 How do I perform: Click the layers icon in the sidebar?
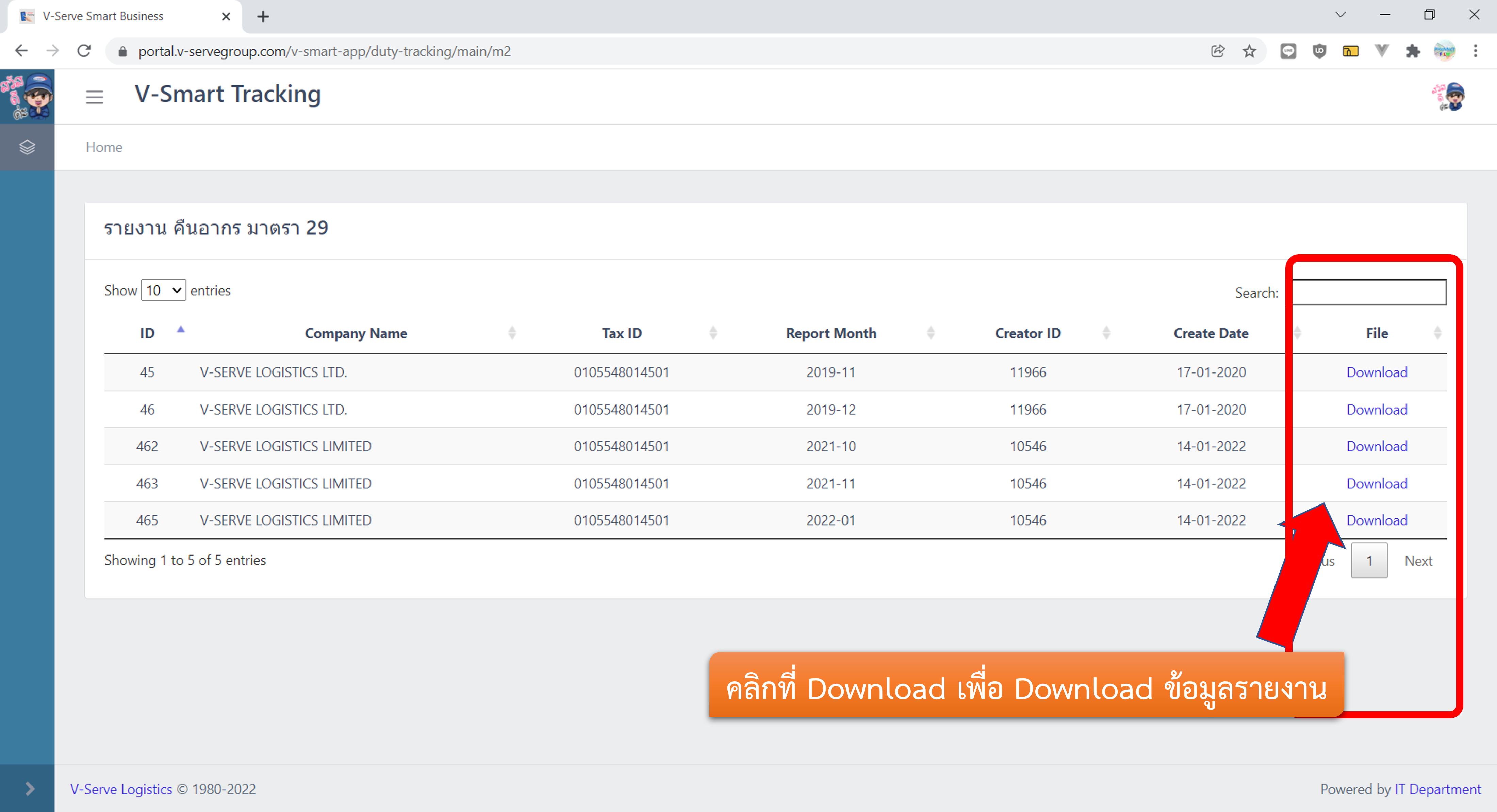[x=27, y=147]
